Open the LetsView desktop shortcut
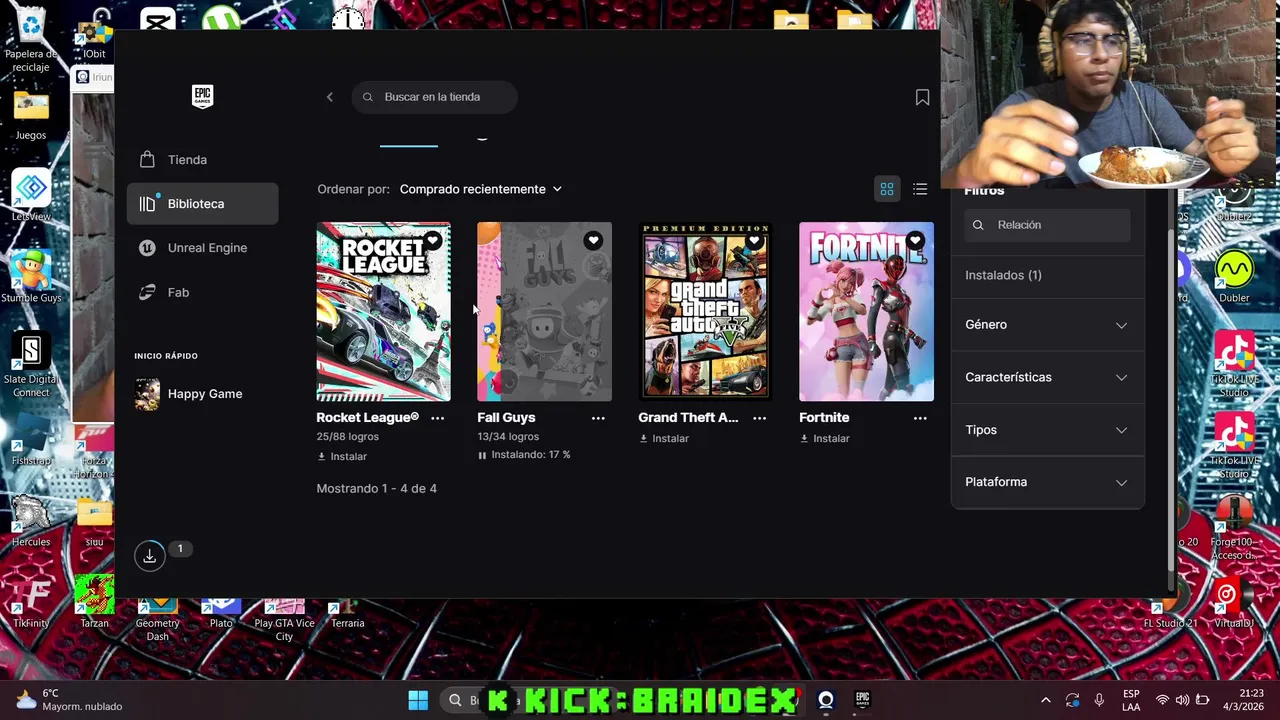Viewport: 1280px width, 720px height. [31, 195]
